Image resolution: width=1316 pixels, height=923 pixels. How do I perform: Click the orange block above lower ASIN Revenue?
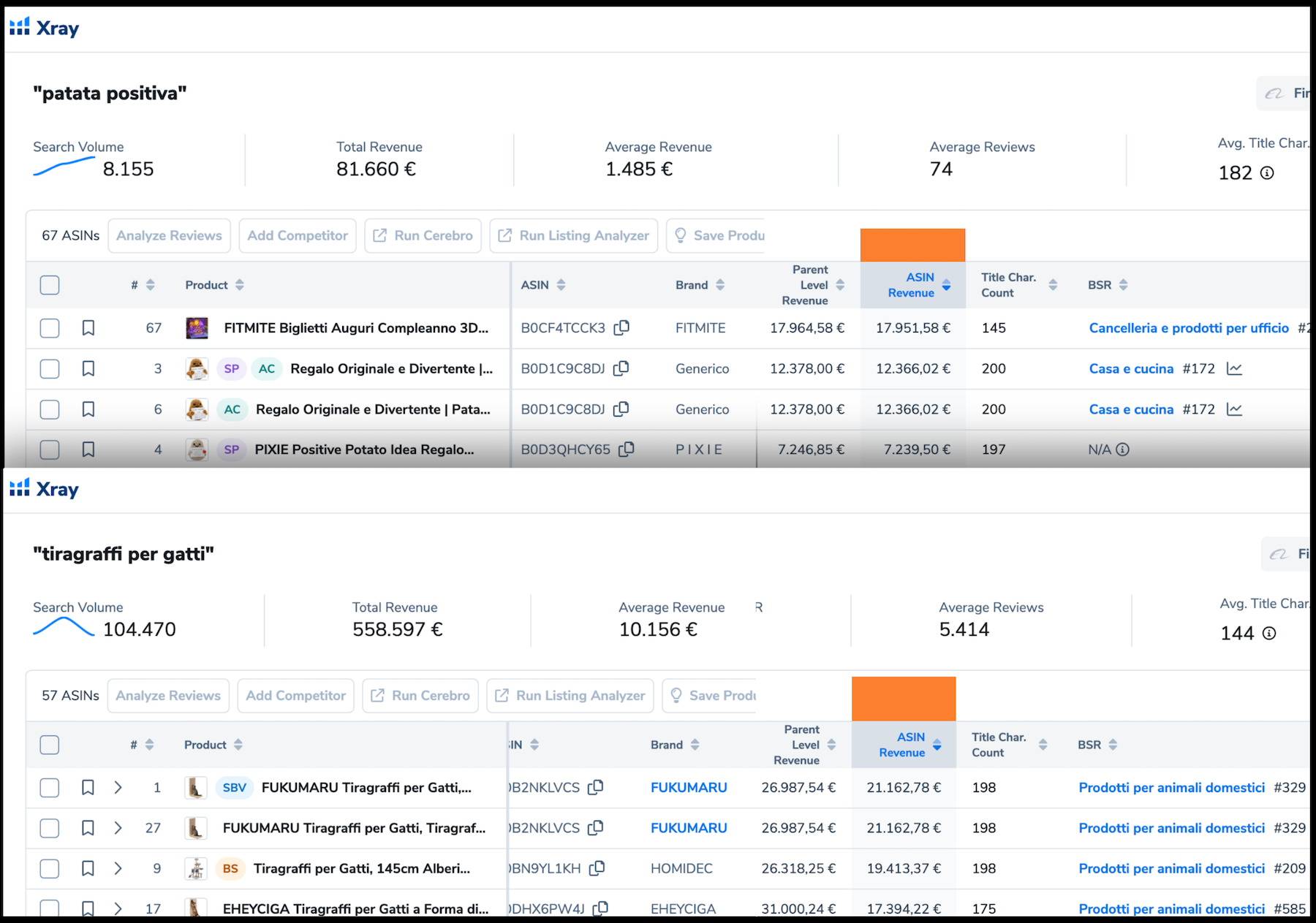point(903,699)
